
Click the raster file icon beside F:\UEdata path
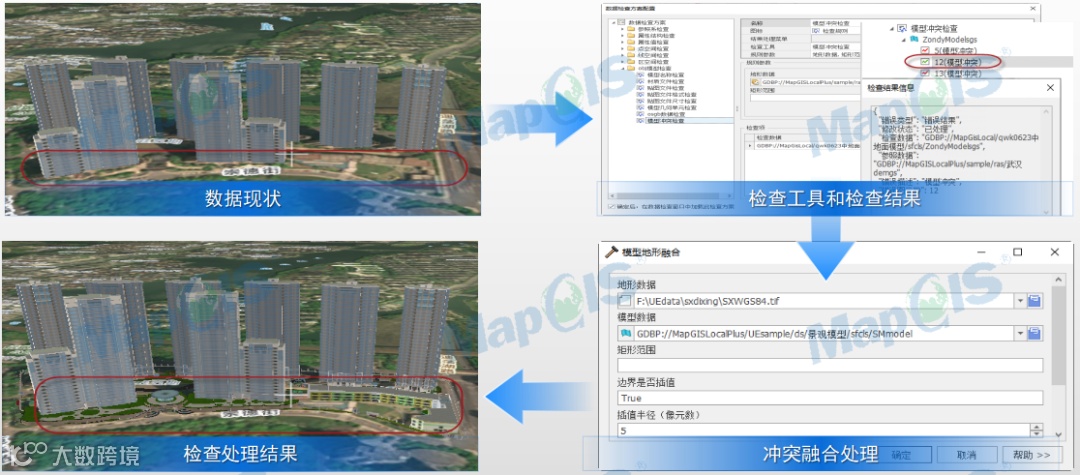point(625,301)
